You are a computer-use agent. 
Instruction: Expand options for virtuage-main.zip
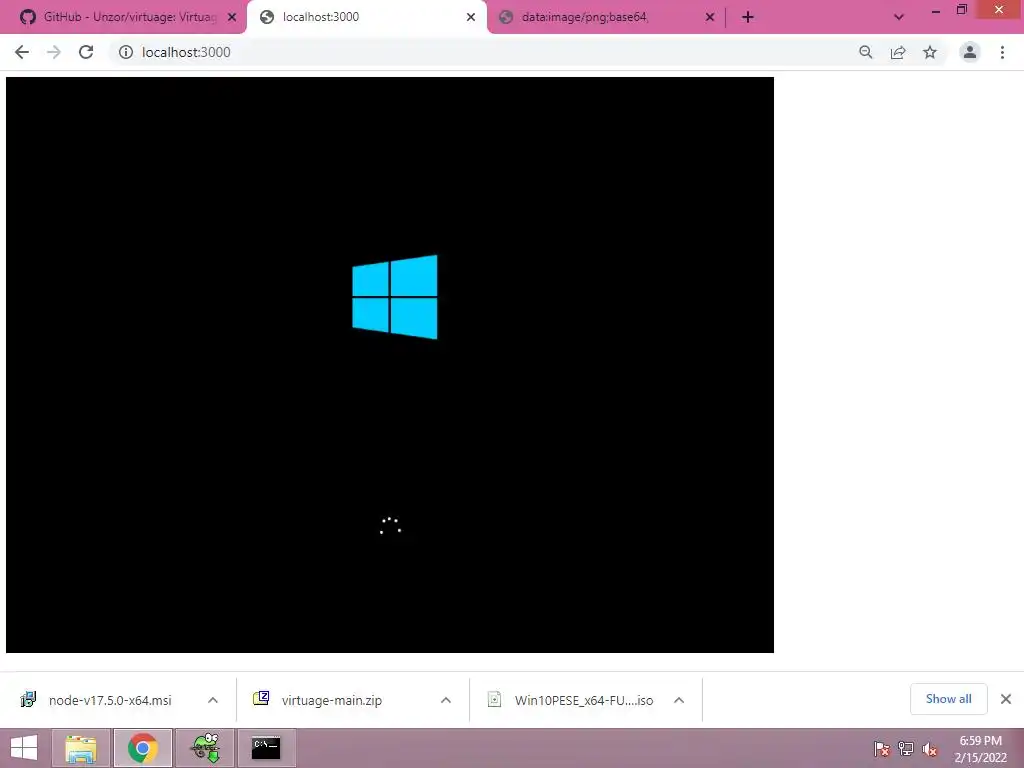tap(446, 700)
